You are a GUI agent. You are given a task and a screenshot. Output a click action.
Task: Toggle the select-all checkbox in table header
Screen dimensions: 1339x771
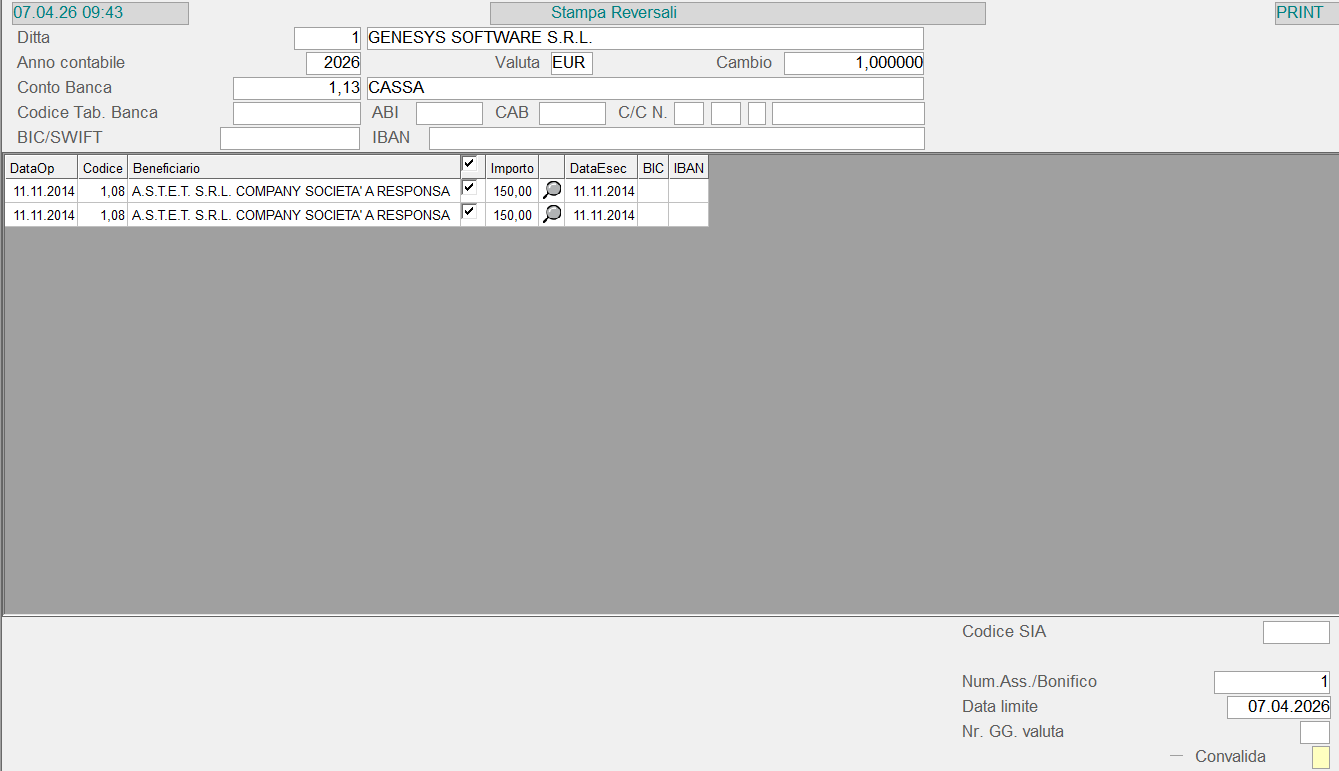468,164
